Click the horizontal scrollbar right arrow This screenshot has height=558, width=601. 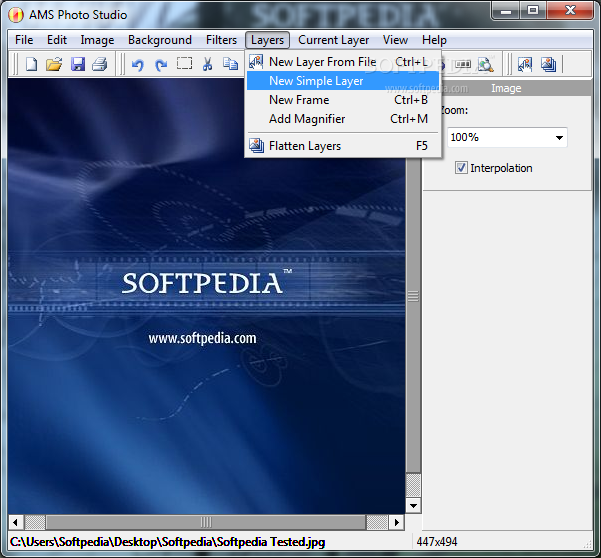[397, 522]
